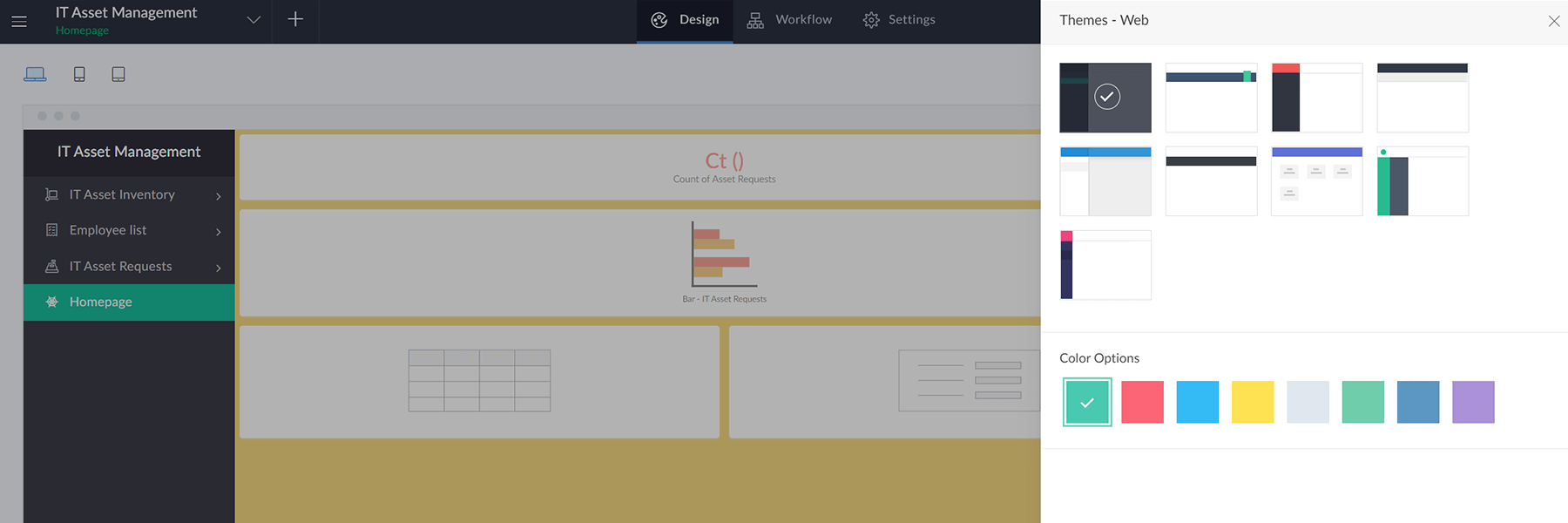Open the hamburger menu icon
Image resolution: width=1568 pixels, height=523 pixels.
click(19, 21)
